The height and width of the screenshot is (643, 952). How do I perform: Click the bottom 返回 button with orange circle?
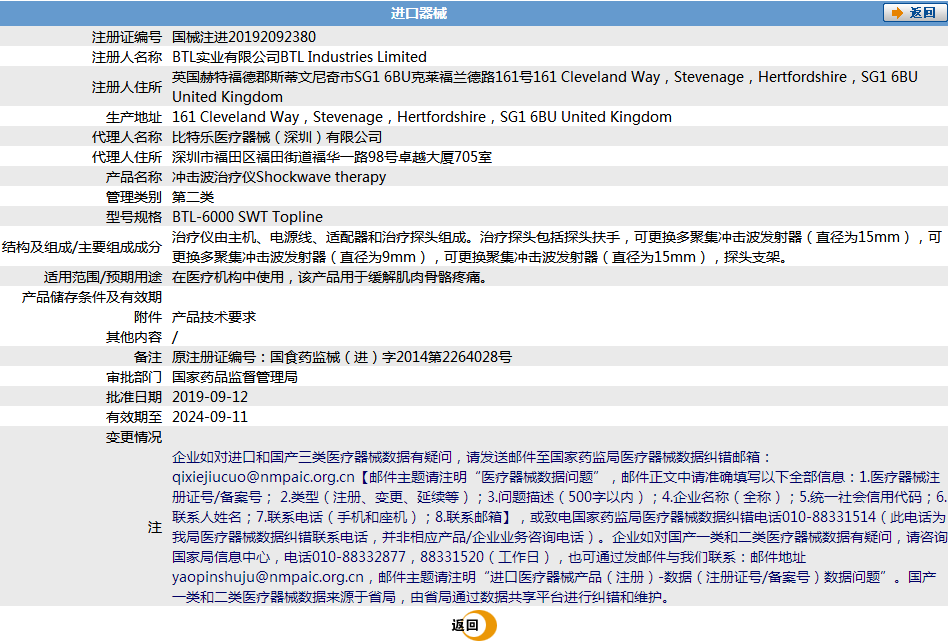click(x=474, y=625)
